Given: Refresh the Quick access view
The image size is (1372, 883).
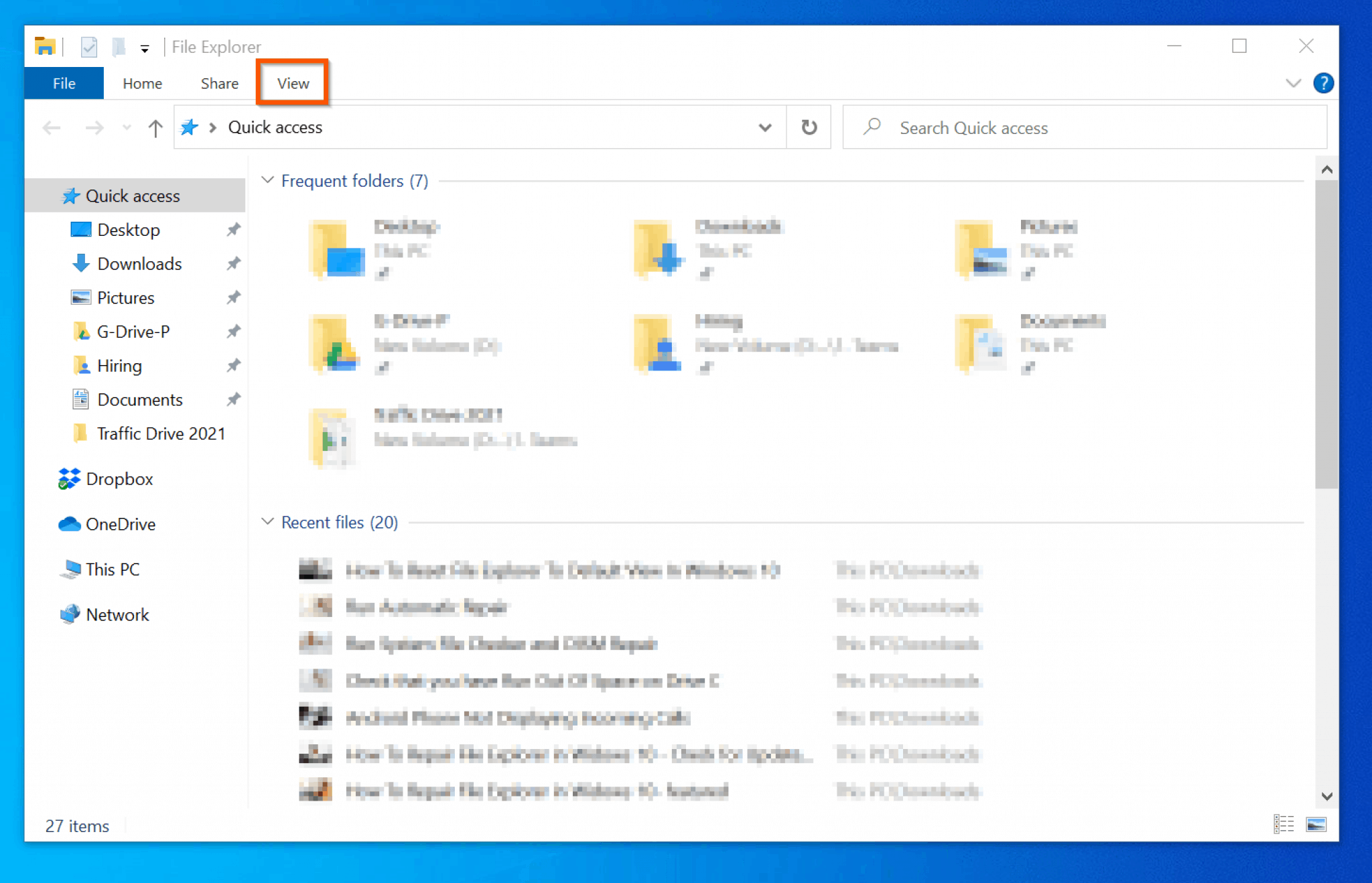Looking at the screenshot, I should (808, 127).
